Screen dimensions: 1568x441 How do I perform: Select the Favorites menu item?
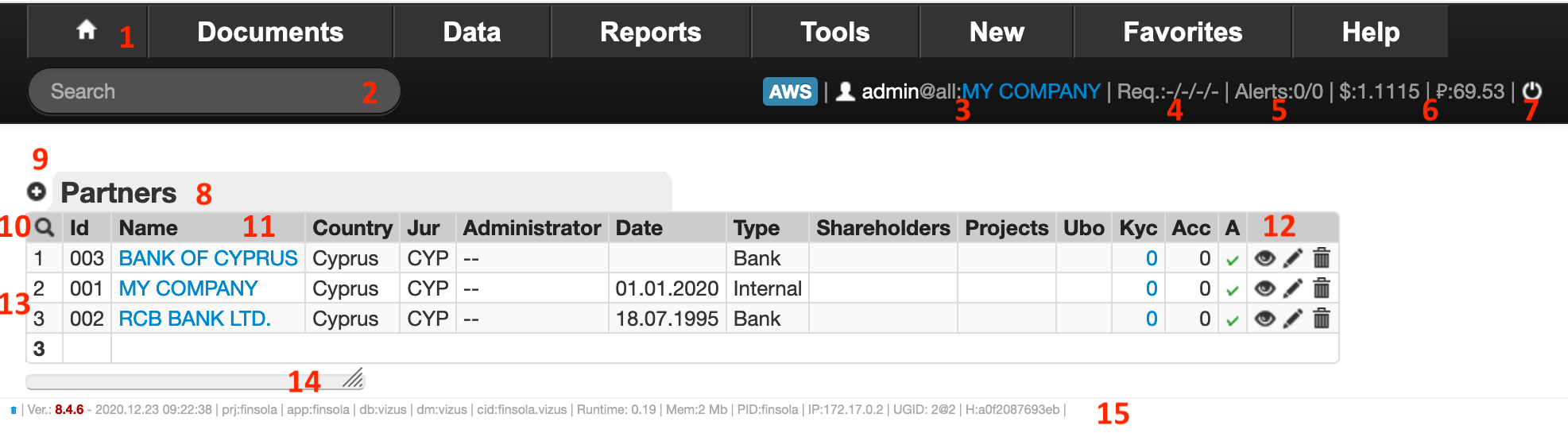pos(1183,32)
